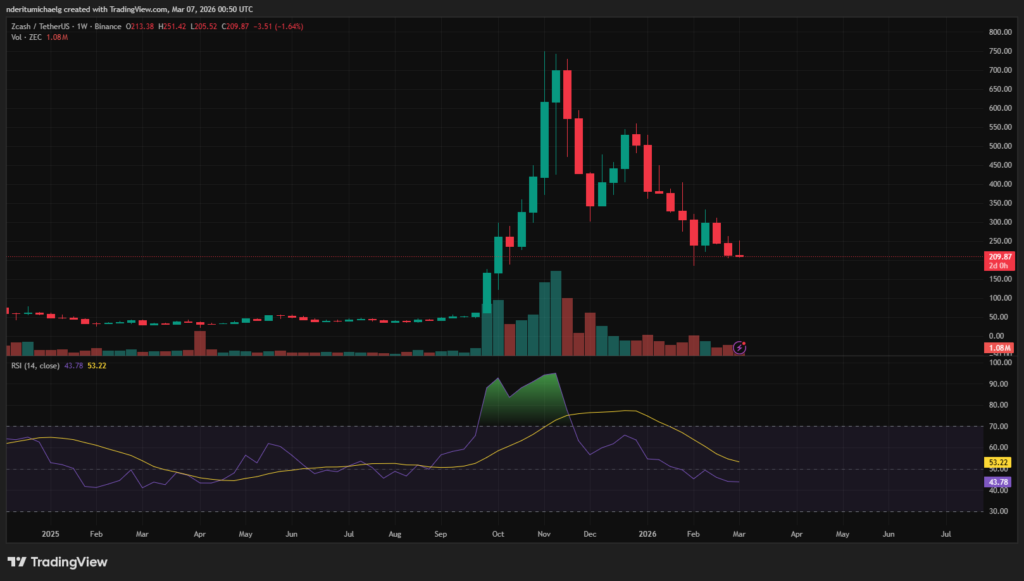Select the 2026 label on the time axis
Viewport: 1024px width, 581px height.
(x=647, y=534)
